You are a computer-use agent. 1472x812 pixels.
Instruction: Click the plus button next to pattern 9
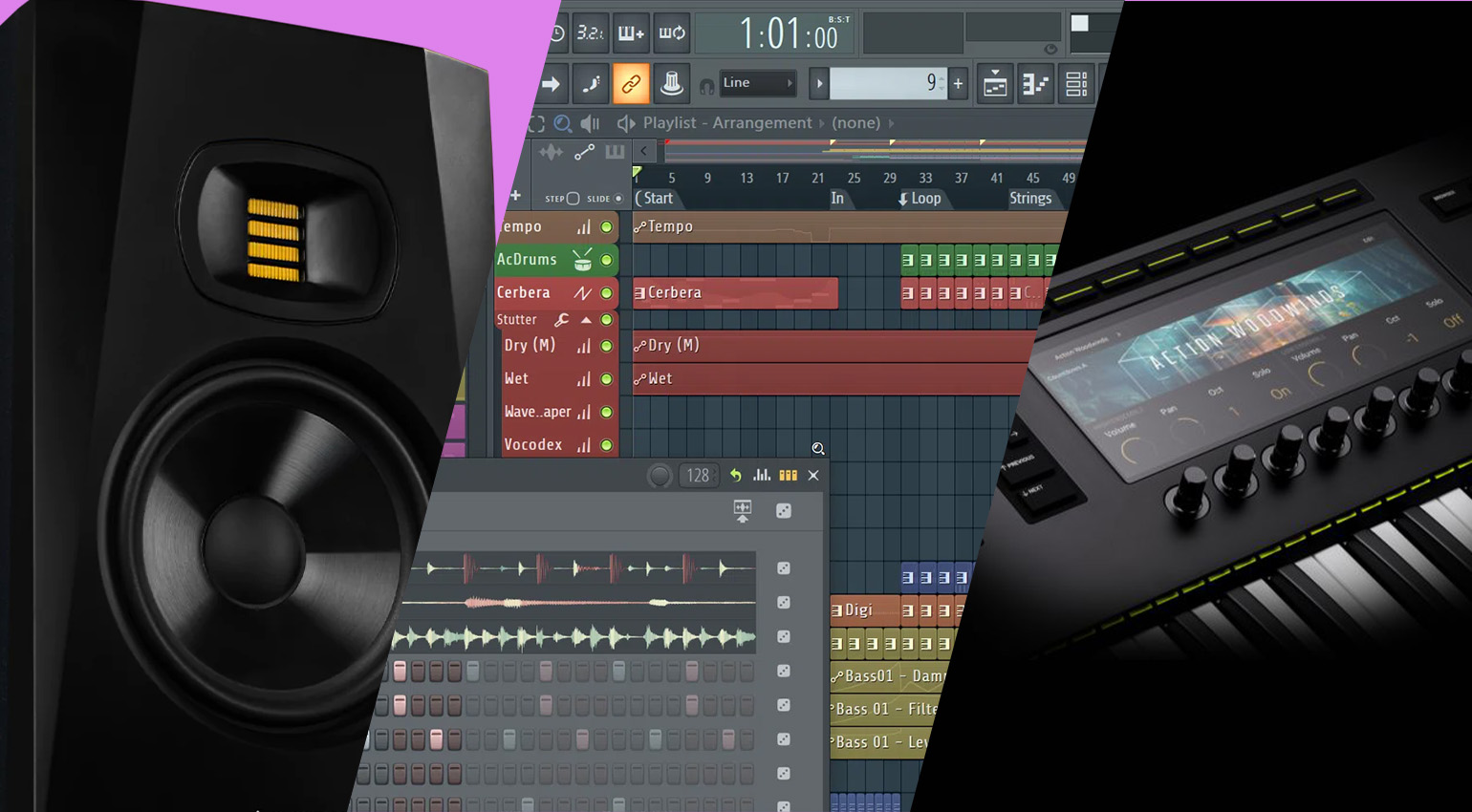coord(958,84)
